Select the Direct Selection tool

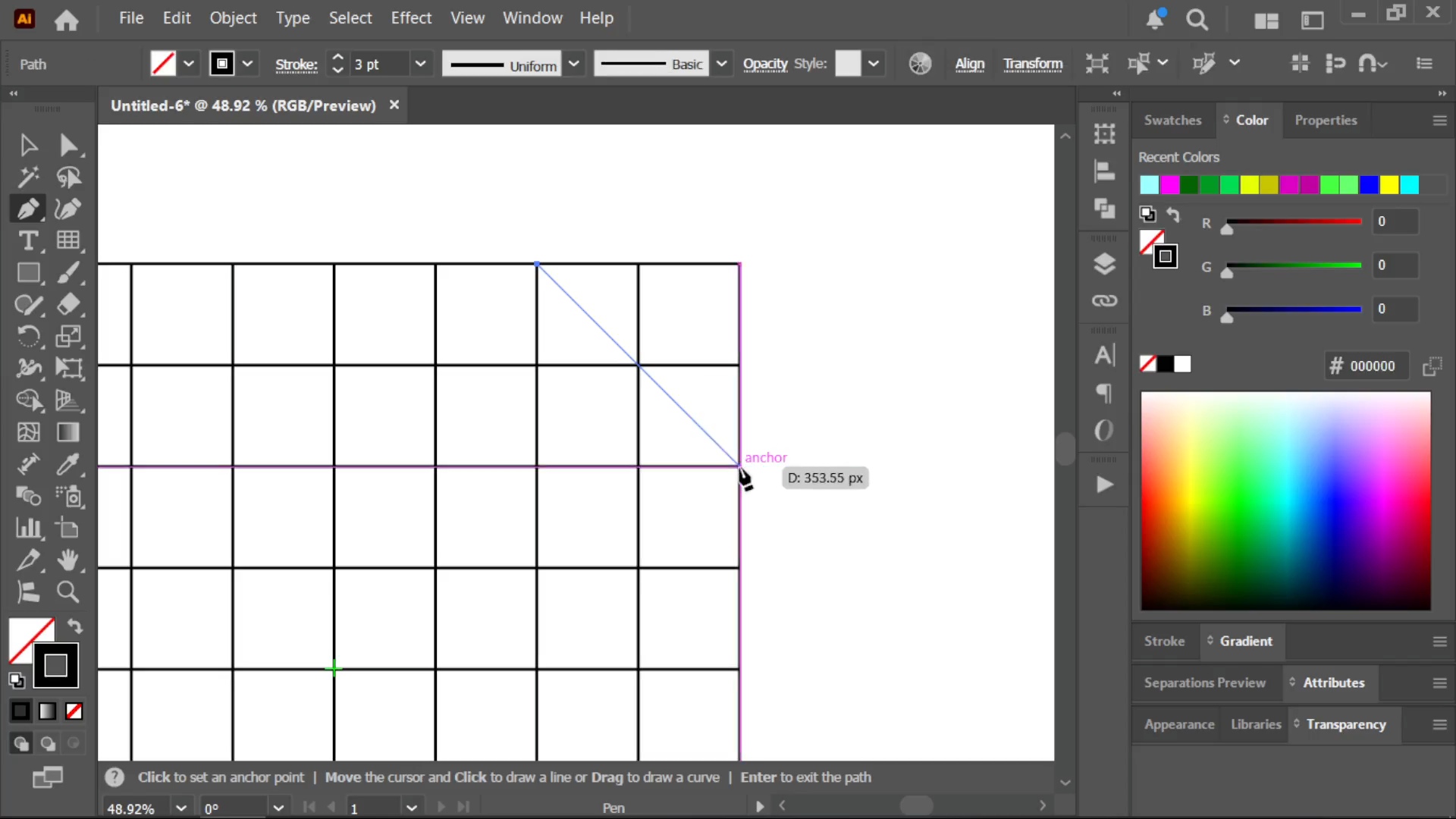pyautogui.click(x=68, y=145)
